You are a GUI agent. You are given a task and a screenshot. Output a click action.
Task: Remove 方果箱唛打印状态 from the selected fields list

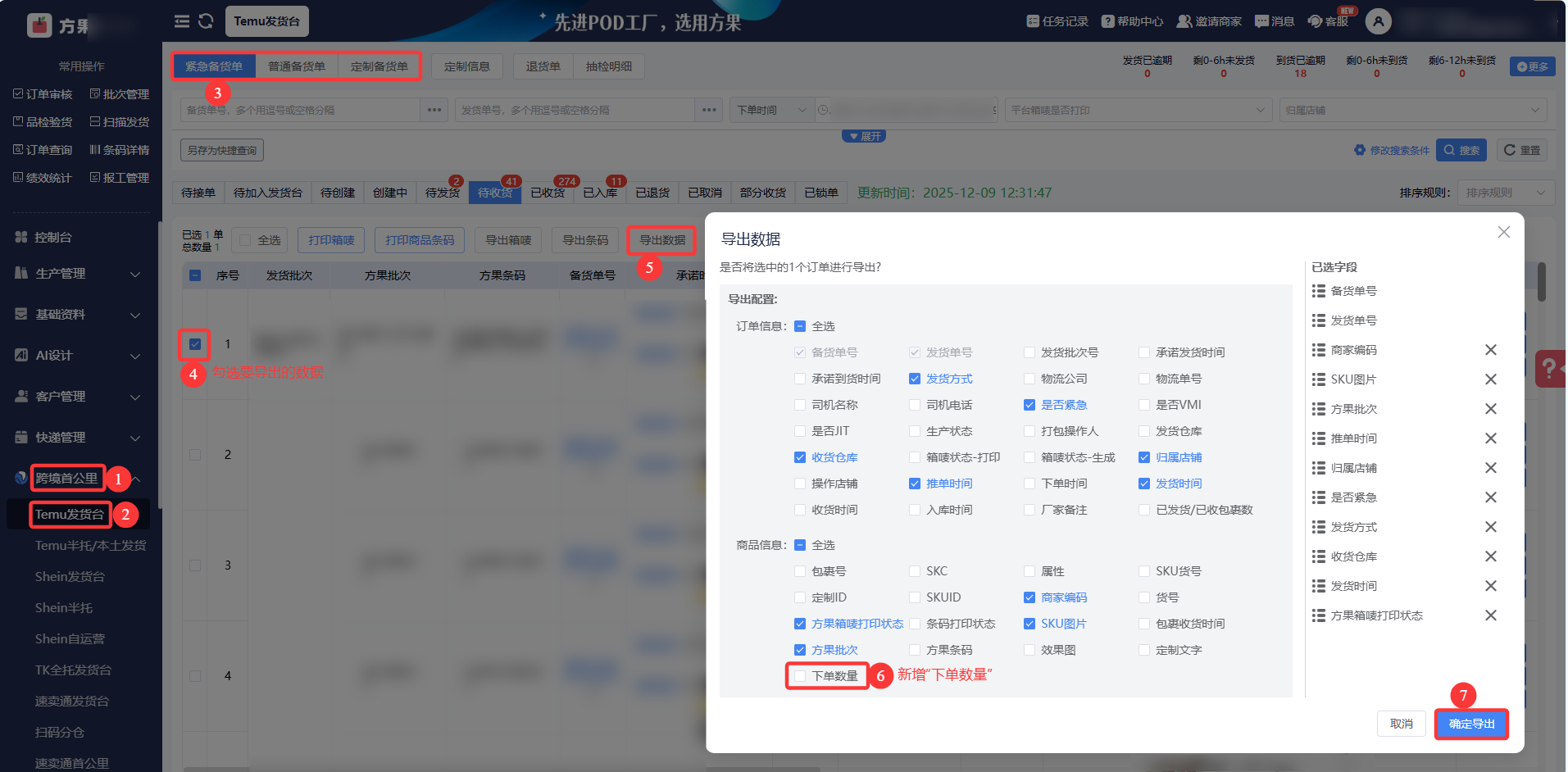click(x=1491, y=615)
